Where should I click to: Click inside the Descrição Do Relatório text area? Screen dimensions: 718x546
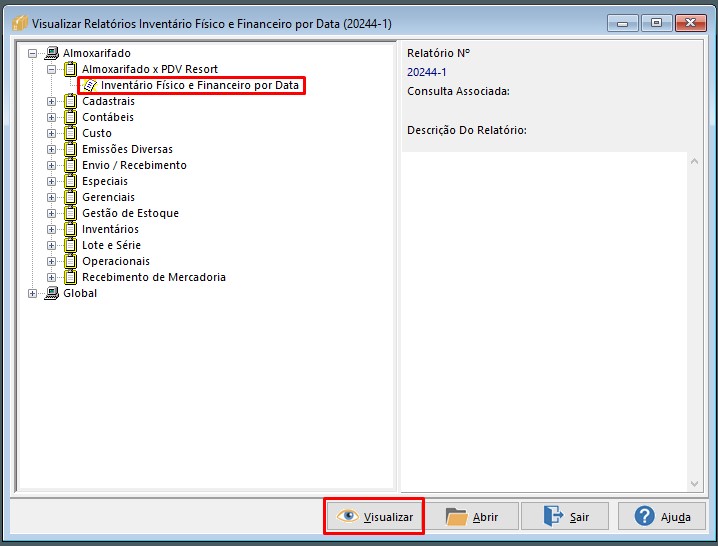pyautogui.click(x=544, y=322)
